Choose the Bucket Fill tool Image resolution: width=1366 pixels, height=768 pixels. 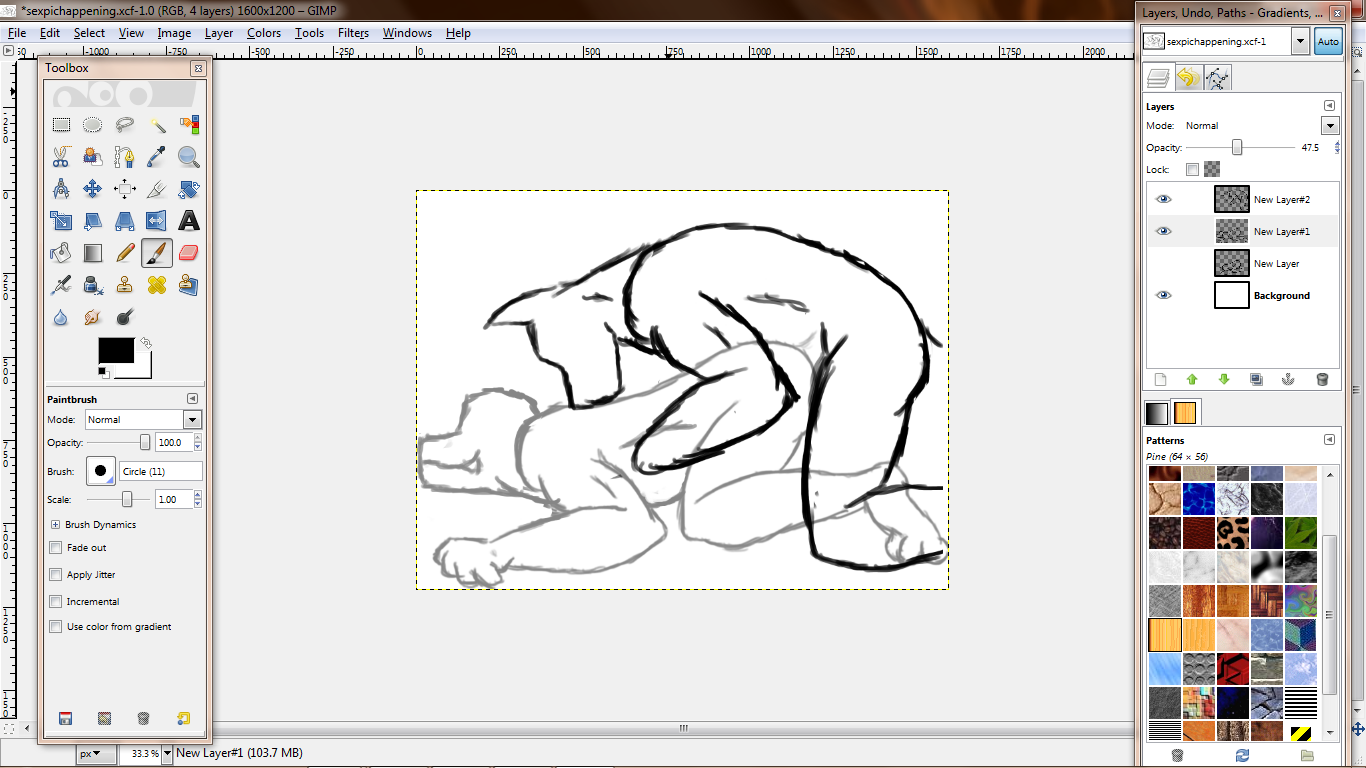pyautogui.click(x=61, y=253)
